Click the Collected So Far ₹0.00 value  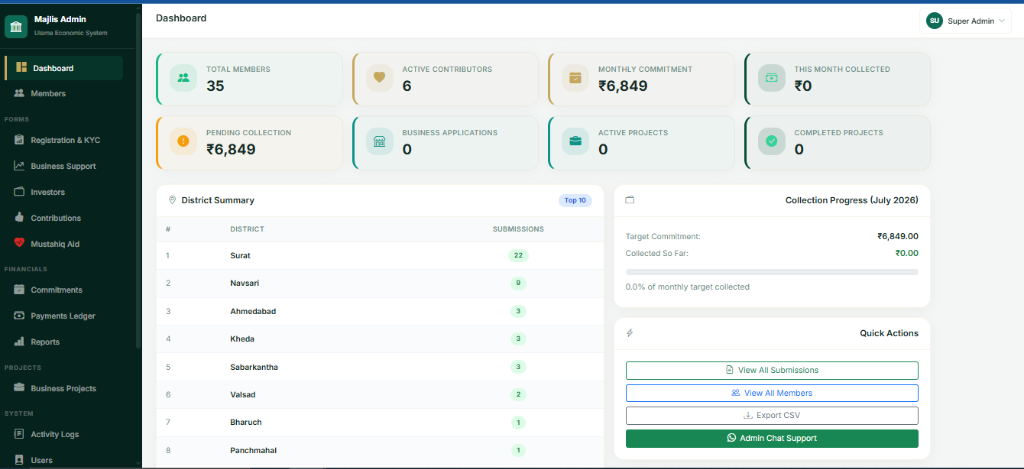907,253
